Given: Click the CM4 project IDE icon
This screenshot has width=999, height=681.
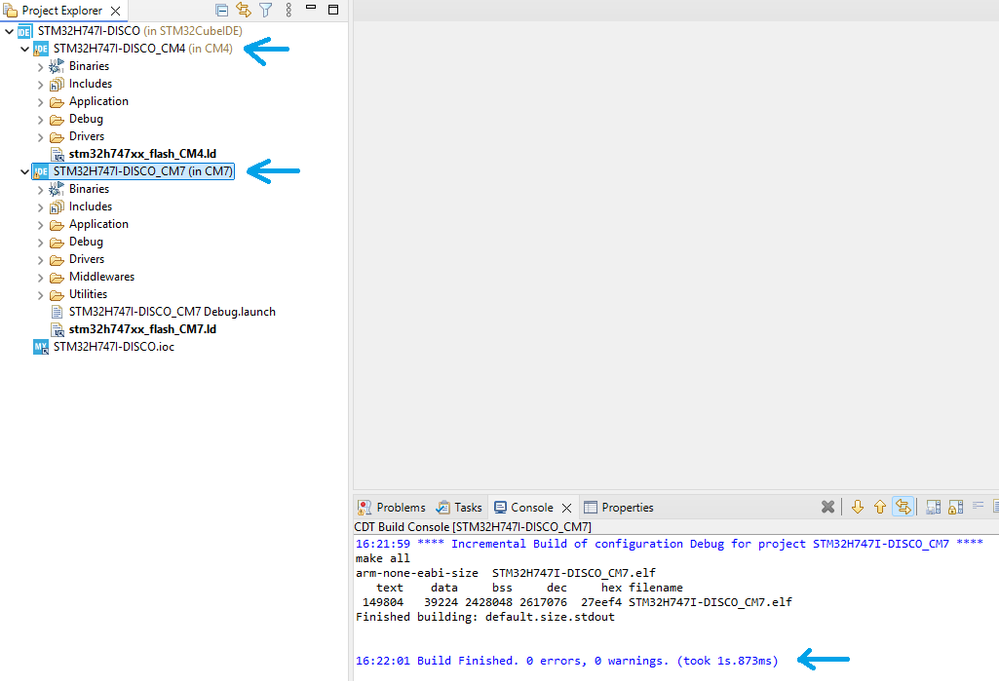Looking at the screenshot, I should coord(41,48).
